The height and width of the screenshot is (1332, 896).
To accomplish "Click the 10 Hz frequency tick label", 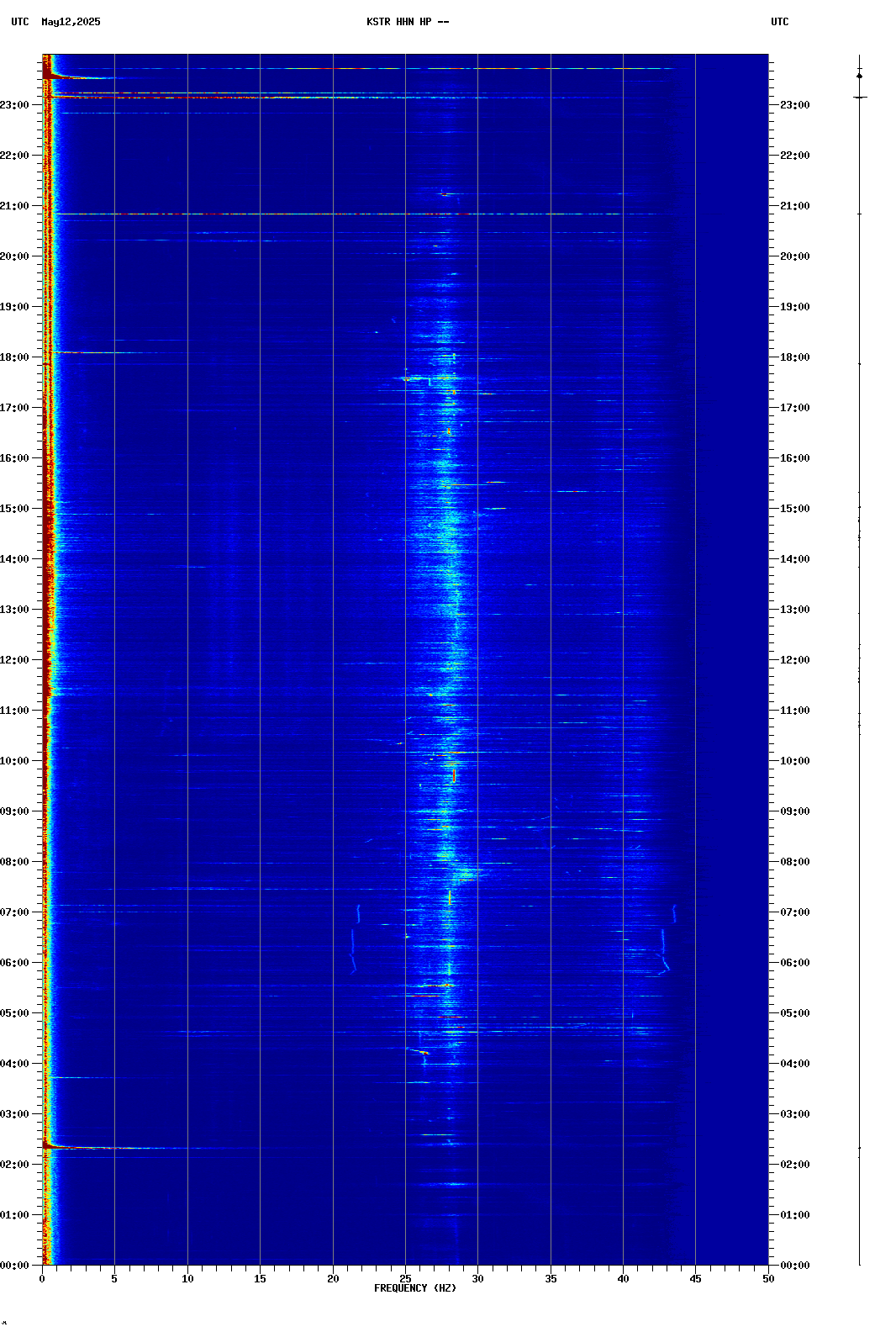I will (x=187, y=1279).
